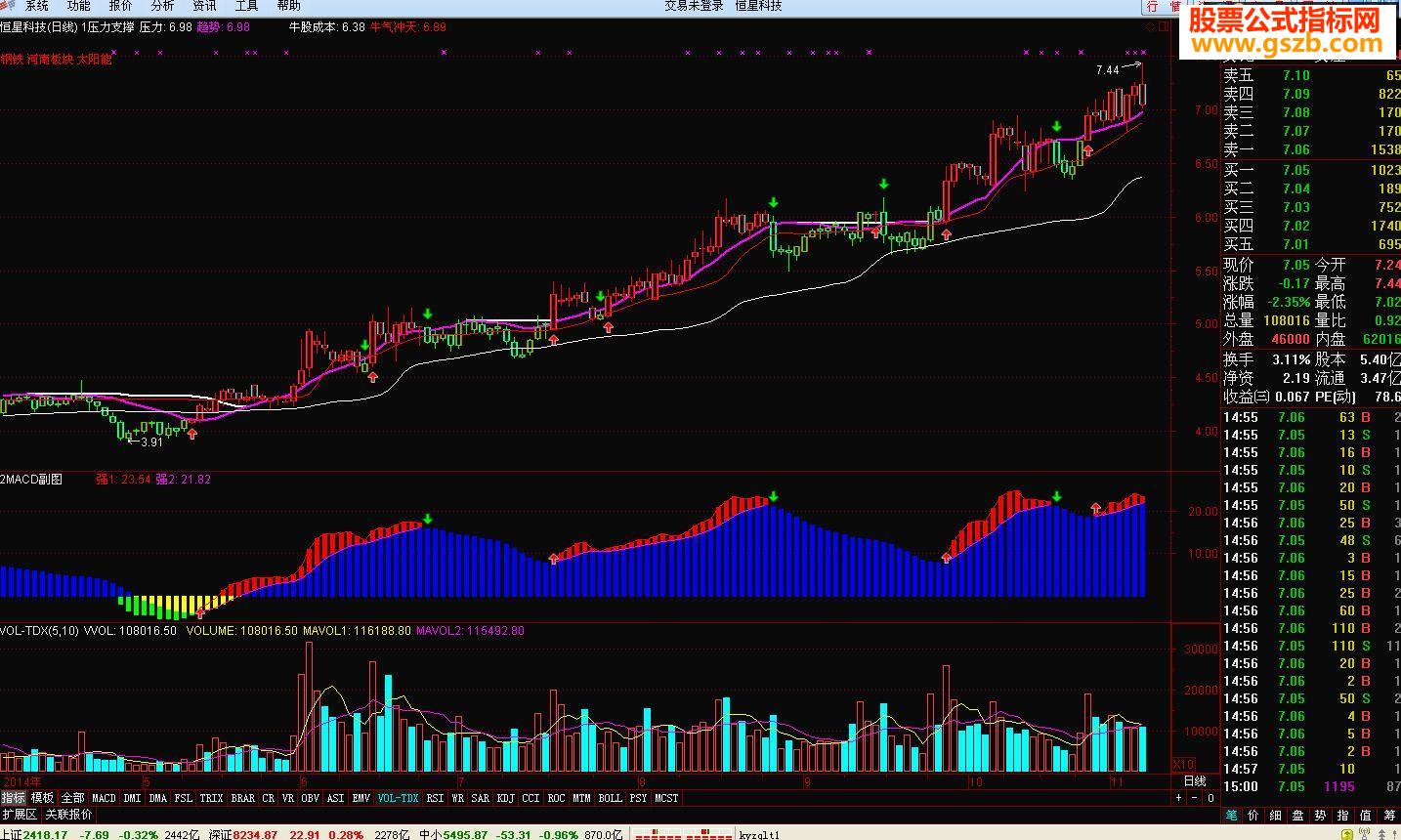Viewport: 1401px width, 840px height.
Task: Select the BRAR indicator tab
Action: (x=242, y=798)
